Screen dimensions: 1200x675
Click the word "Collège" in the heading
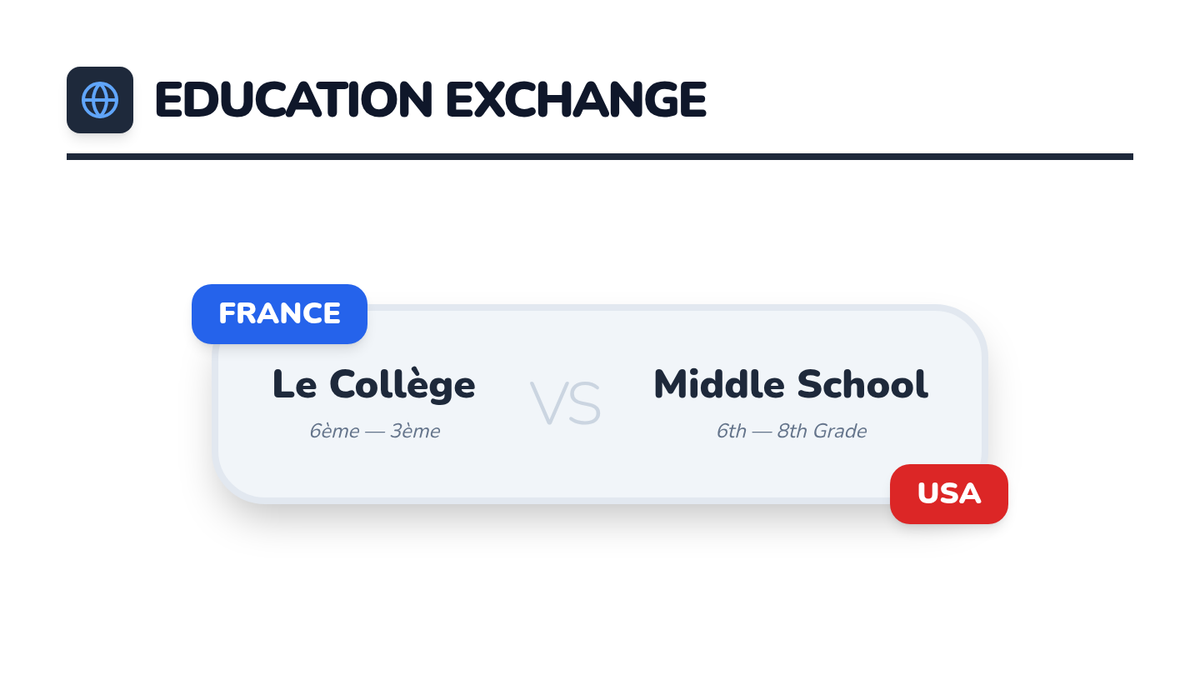click(x=402, y=385)
